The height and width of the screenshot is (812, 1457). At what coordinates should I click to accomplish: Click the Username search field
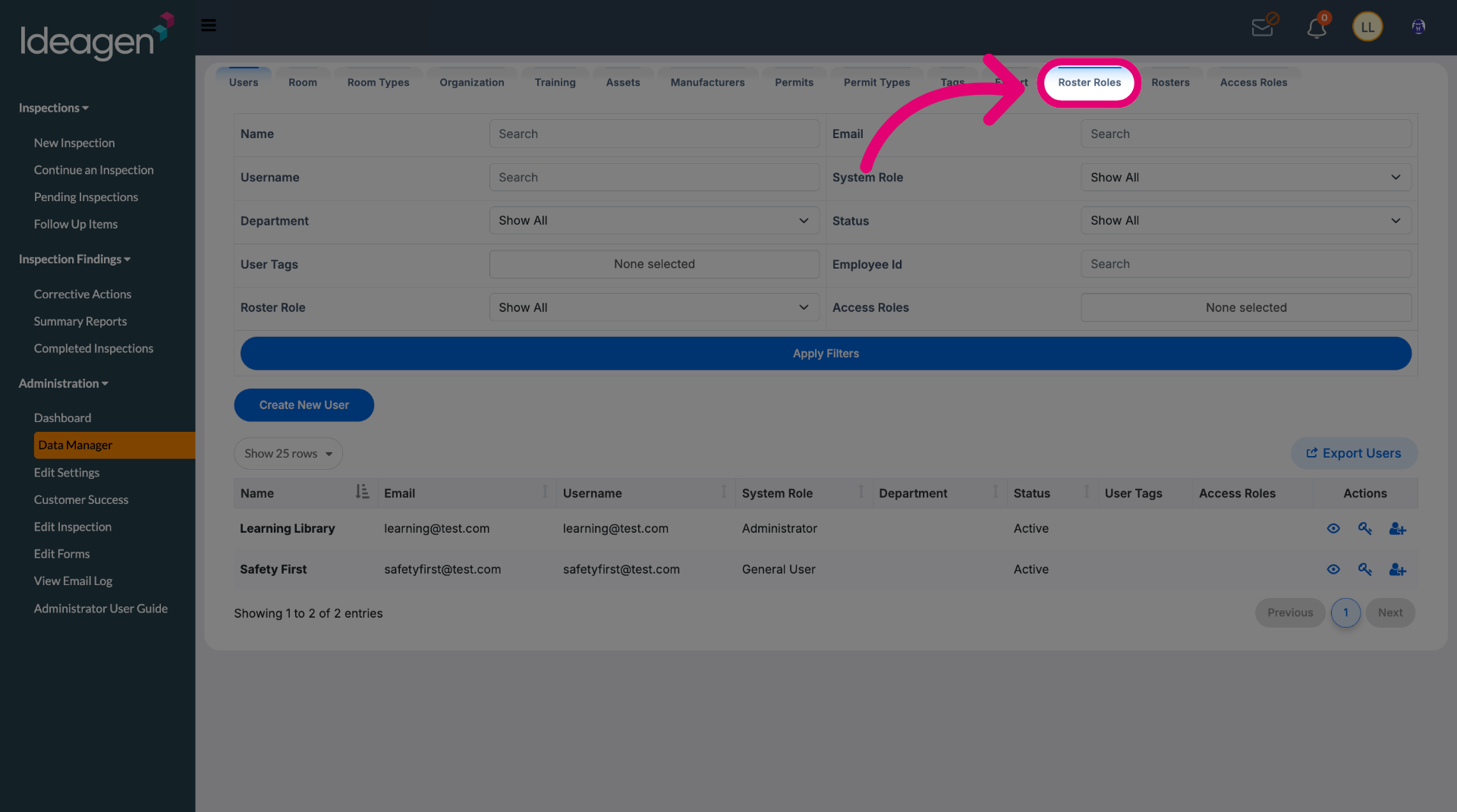point(654,178)
